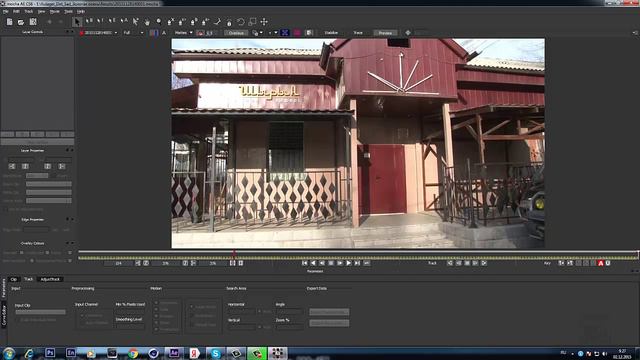Select the Pan hand tool
Screen dimensions: 640x360
(x=147, y=22)
